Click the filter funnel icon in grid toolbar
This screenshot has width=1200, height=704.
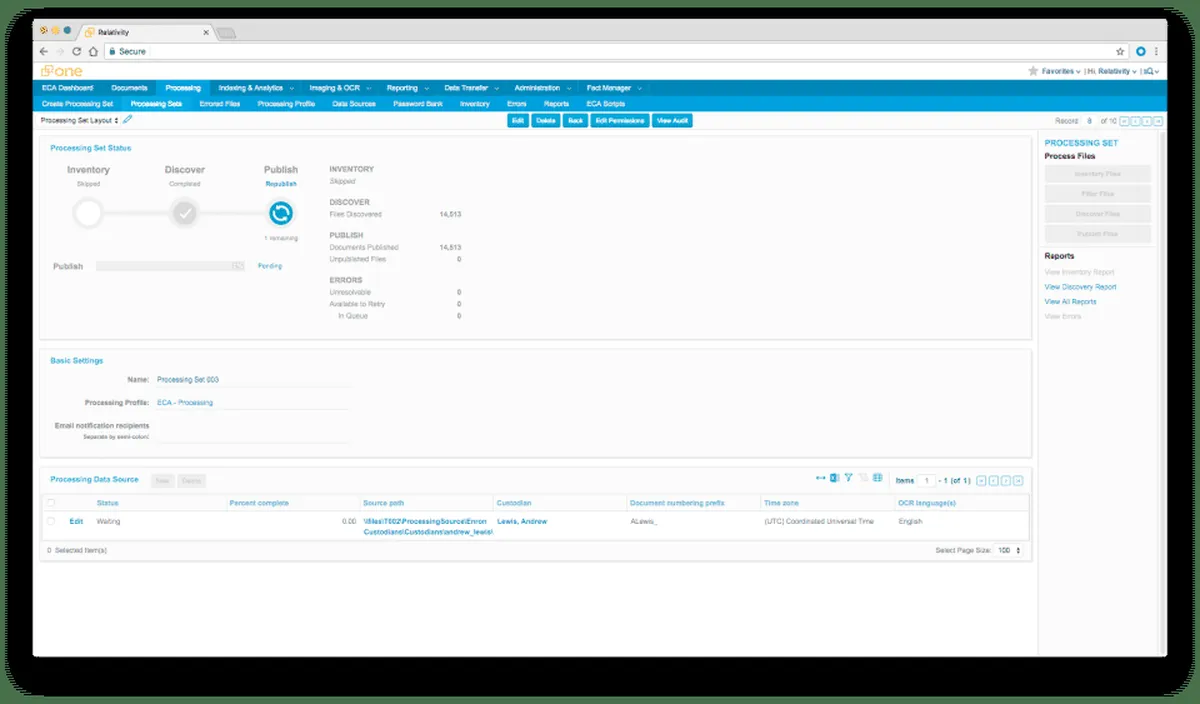[848, 478]
